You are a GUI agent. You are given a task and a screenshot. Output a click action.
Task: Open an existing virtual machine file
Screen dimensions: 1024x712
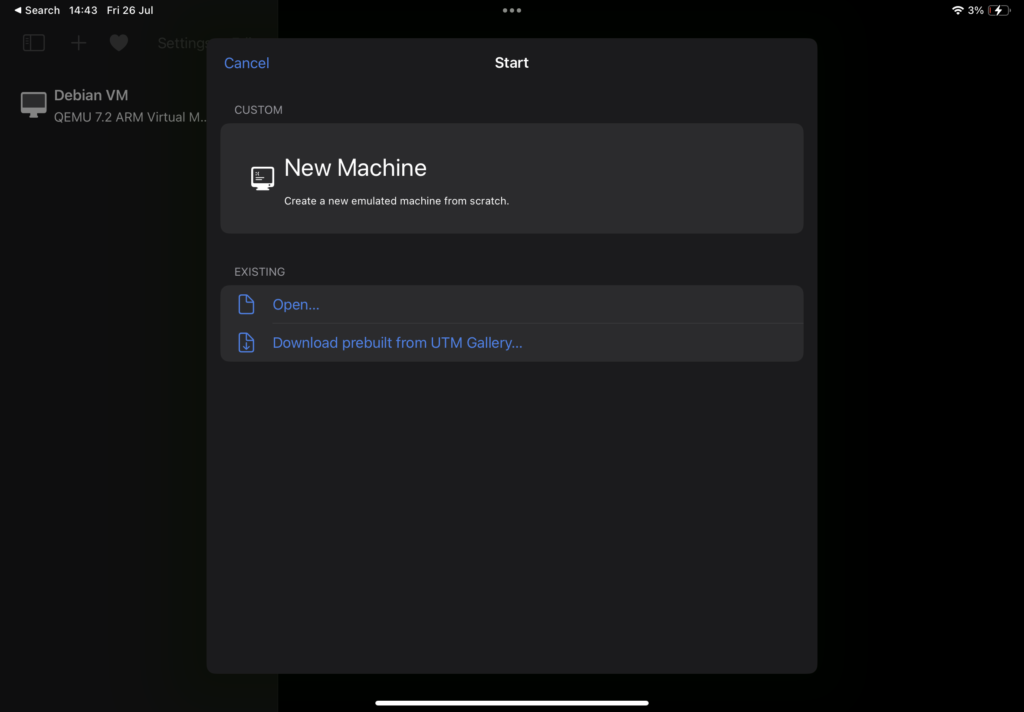point(296,305)
